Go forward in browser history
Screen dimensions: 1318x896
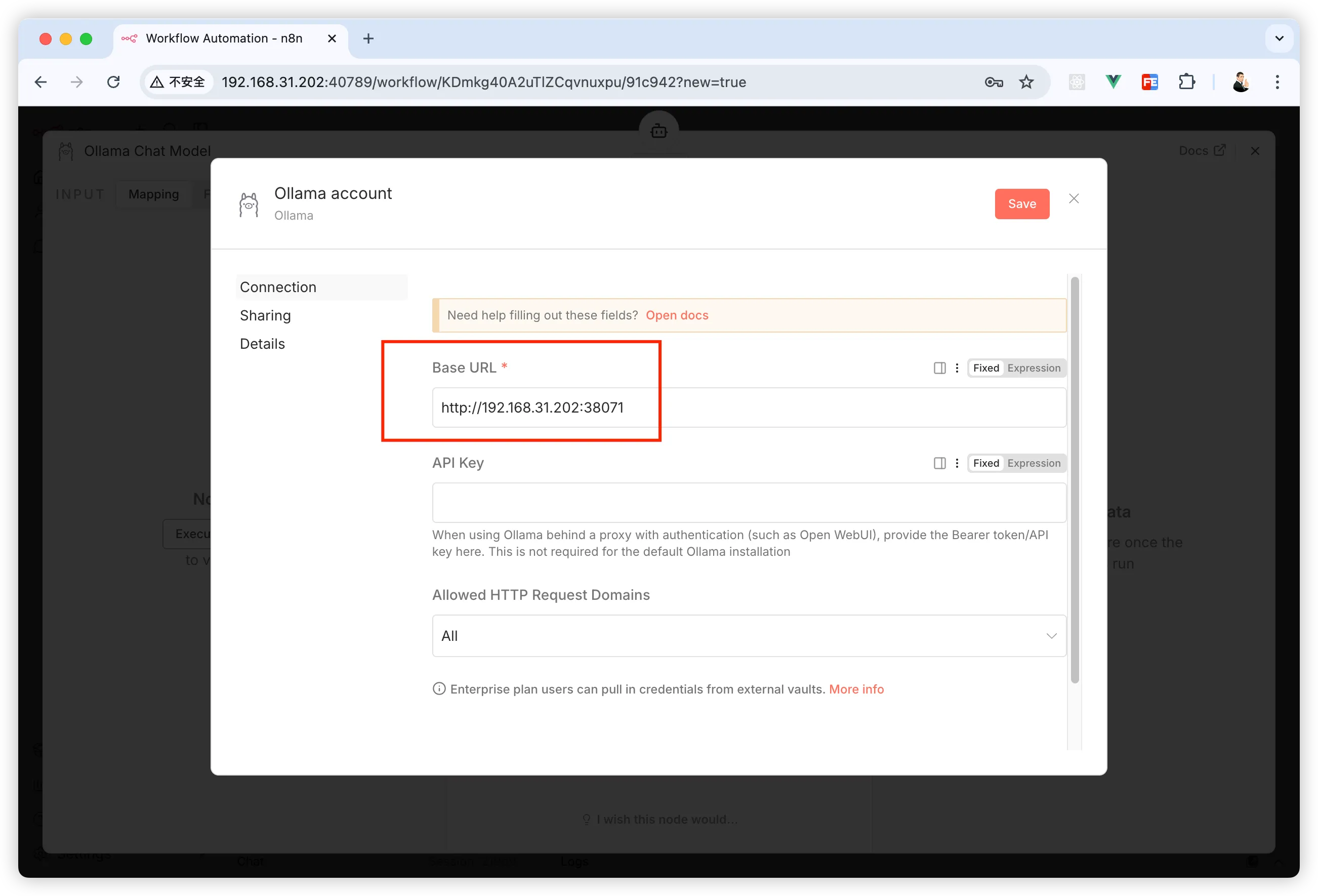[x=76, y=82]
